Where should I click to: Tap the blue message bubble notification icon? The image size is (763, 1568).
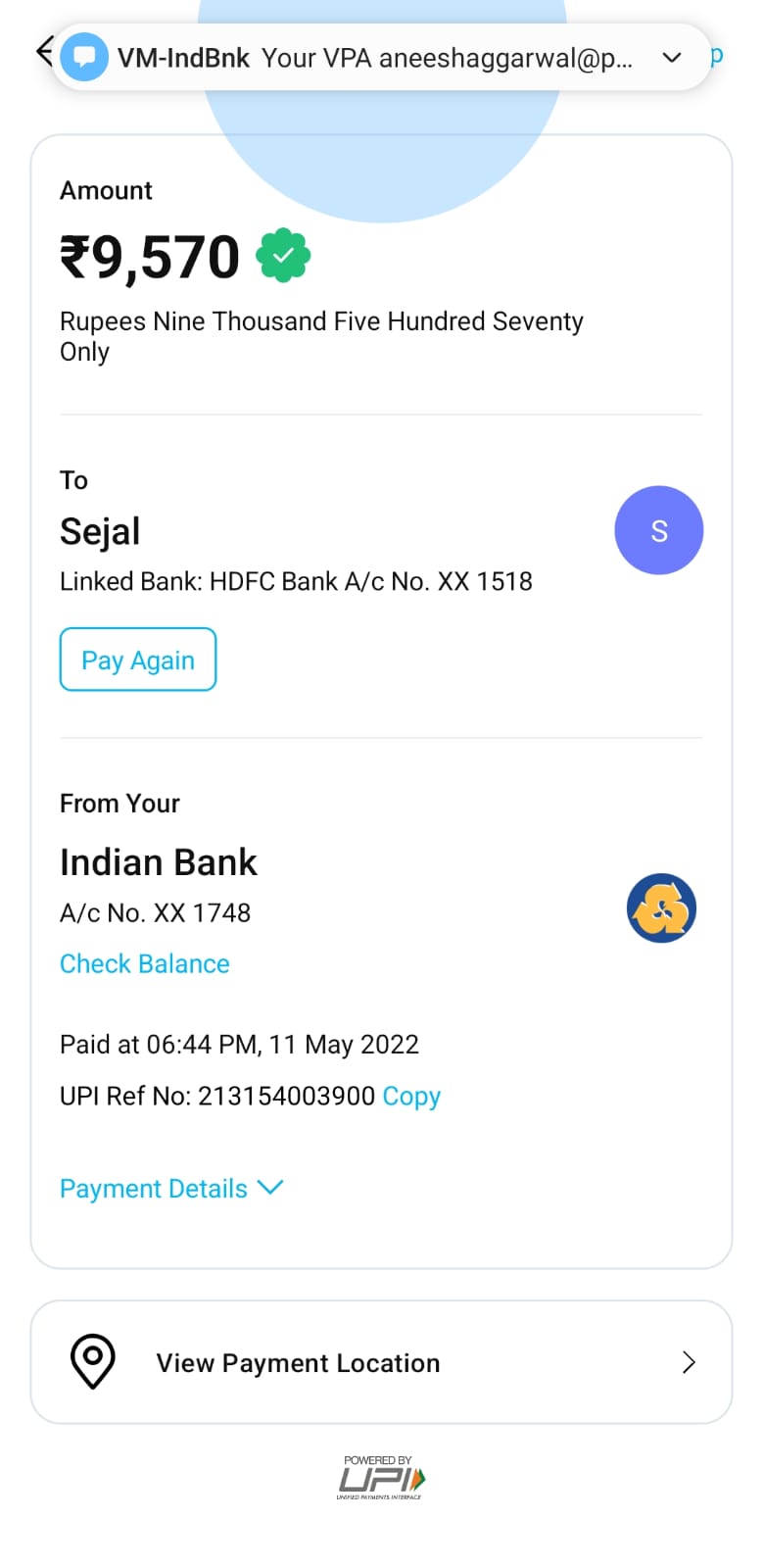click(x=84, y=58)
